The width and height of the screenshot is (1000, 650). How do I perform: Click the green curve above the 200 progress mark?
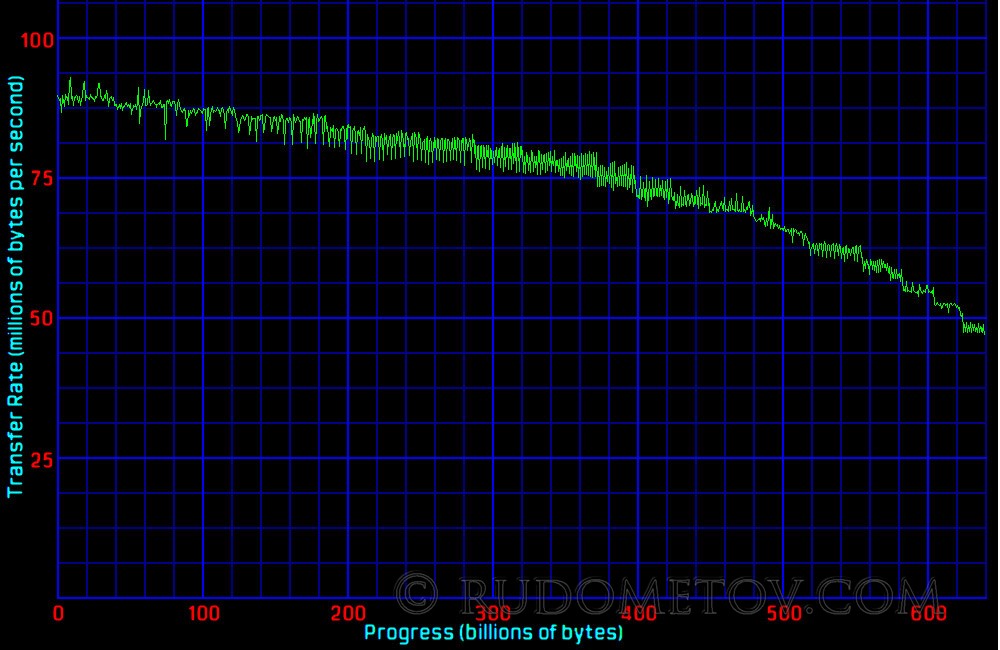coord(348,137)
